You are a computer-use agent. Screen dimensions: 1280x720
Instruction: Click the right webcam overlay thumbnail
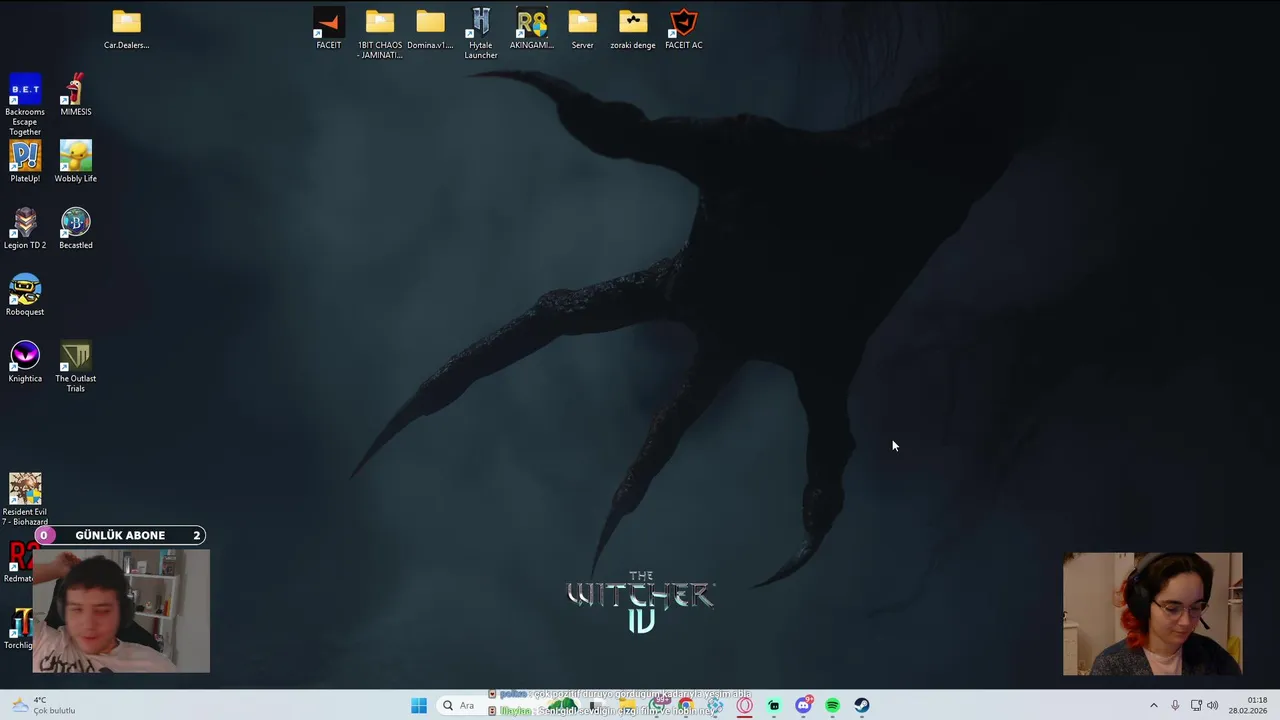click(x=1152, y=614)
